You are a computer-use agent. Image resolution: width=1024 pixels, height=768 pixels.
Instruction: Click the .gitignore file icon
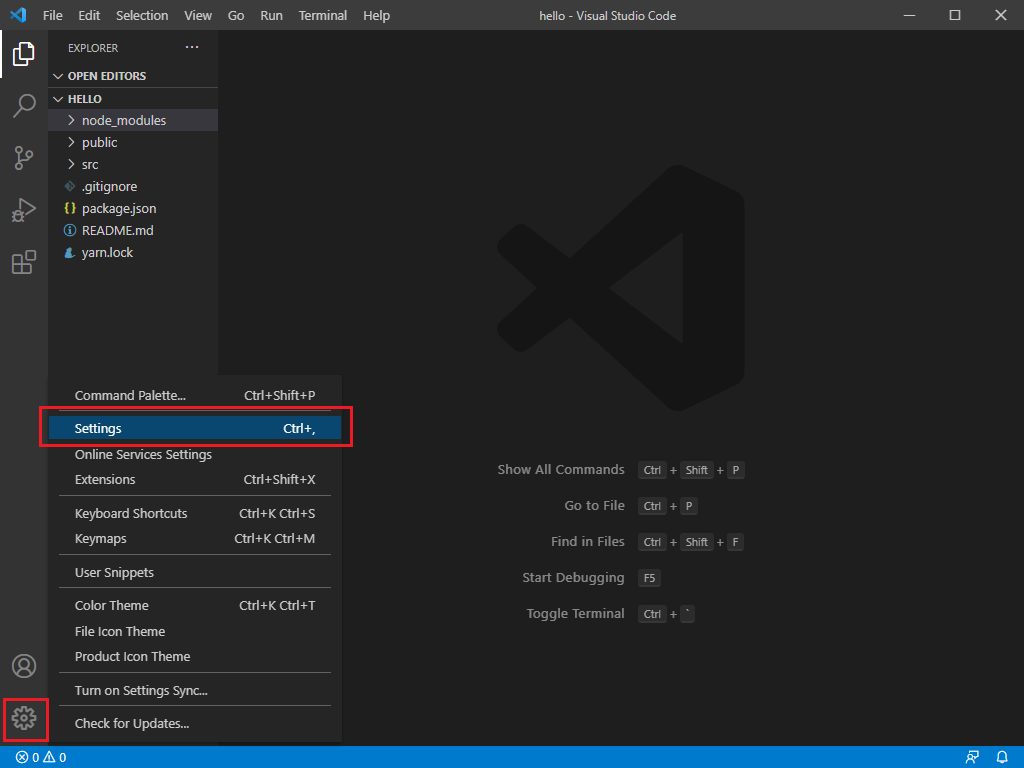70,187
